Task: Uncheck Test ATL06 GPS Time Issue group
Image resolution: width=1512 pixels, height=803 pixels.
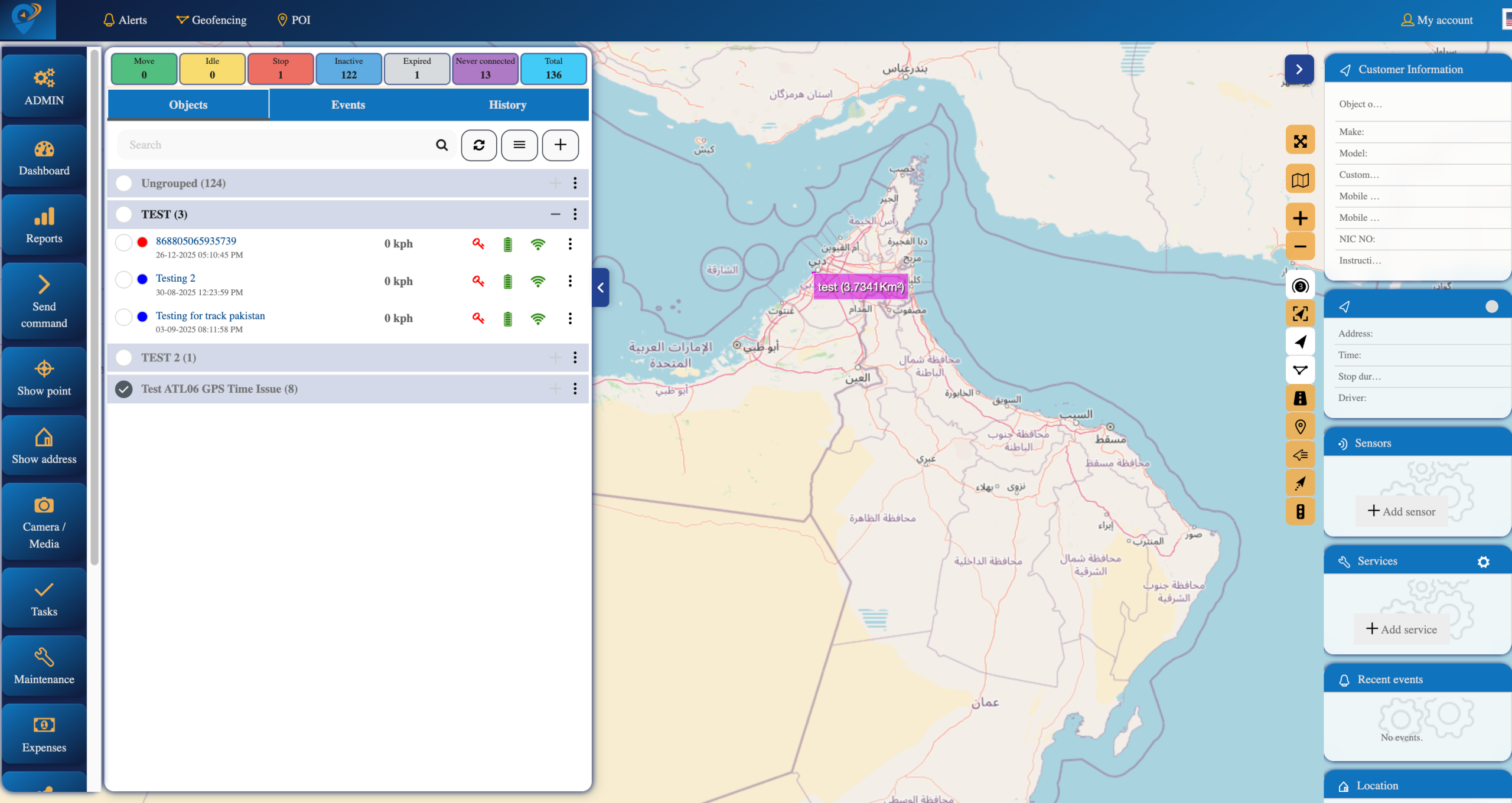Action: coord(124,389)
